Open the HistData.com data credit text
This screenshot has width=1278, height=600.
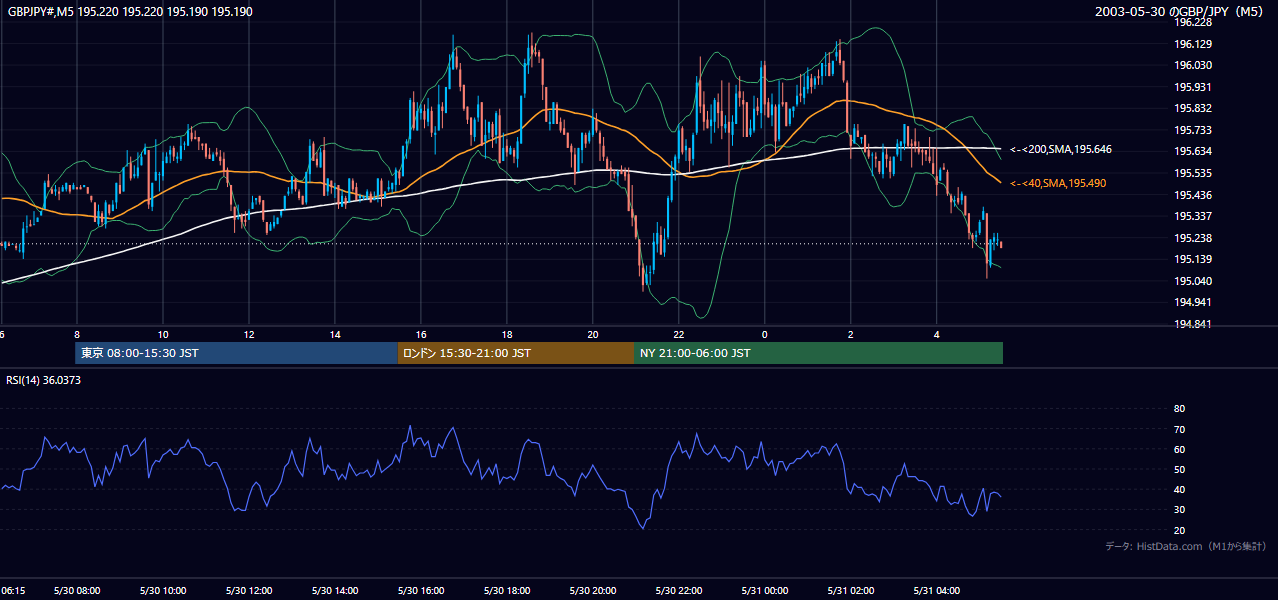tap(1186, 546)
